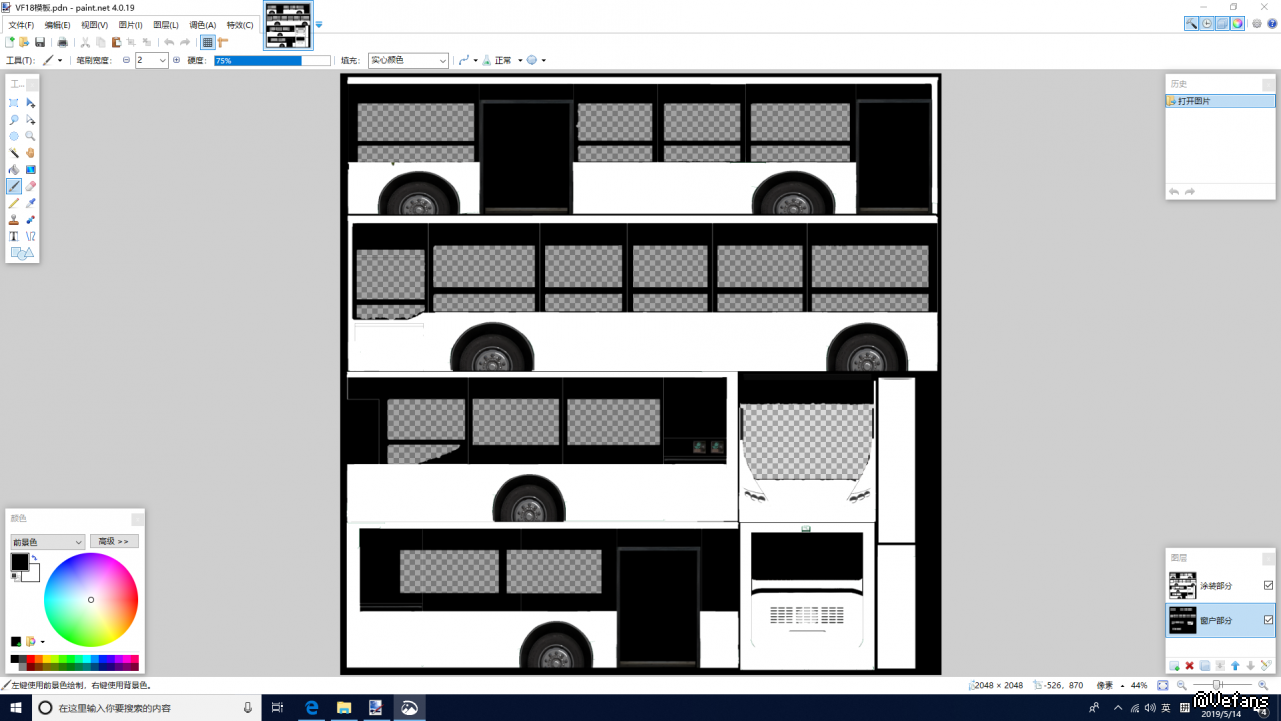Click the 高级 >> button

pyautogui.click(x=114, y=542)
